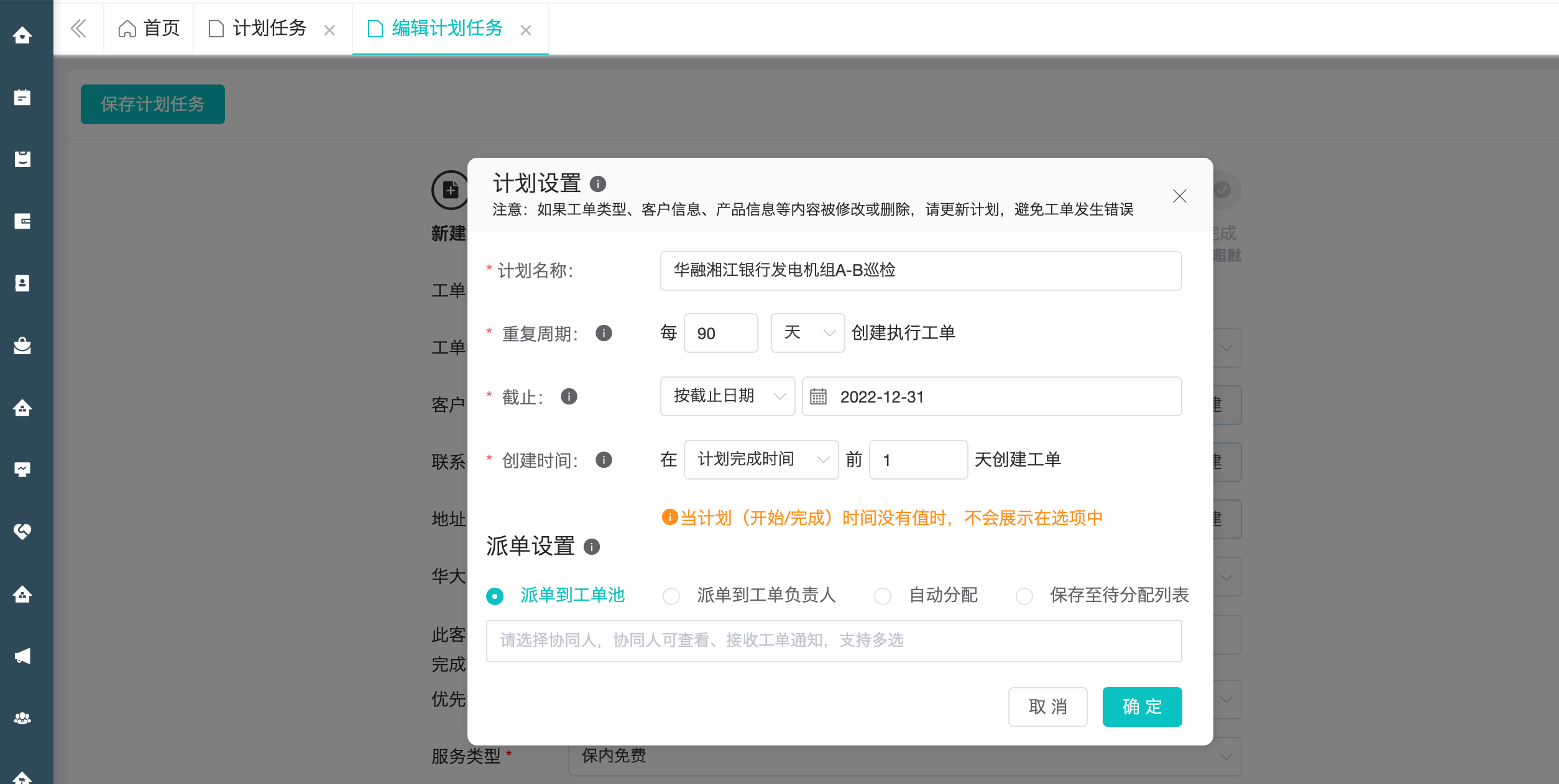Click the 计划名称 text input field
This screenshot has height=784, width=1559.
pyautogui.click(x=920, y=271)
